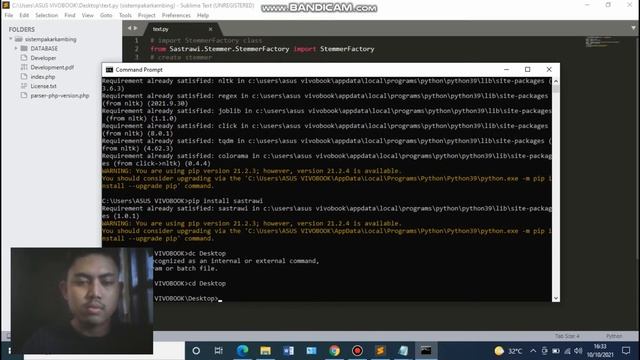Click Command Prompt scrollbar up arrow
The width and height of the screenshot is (640, 360).
pos(556,81)
